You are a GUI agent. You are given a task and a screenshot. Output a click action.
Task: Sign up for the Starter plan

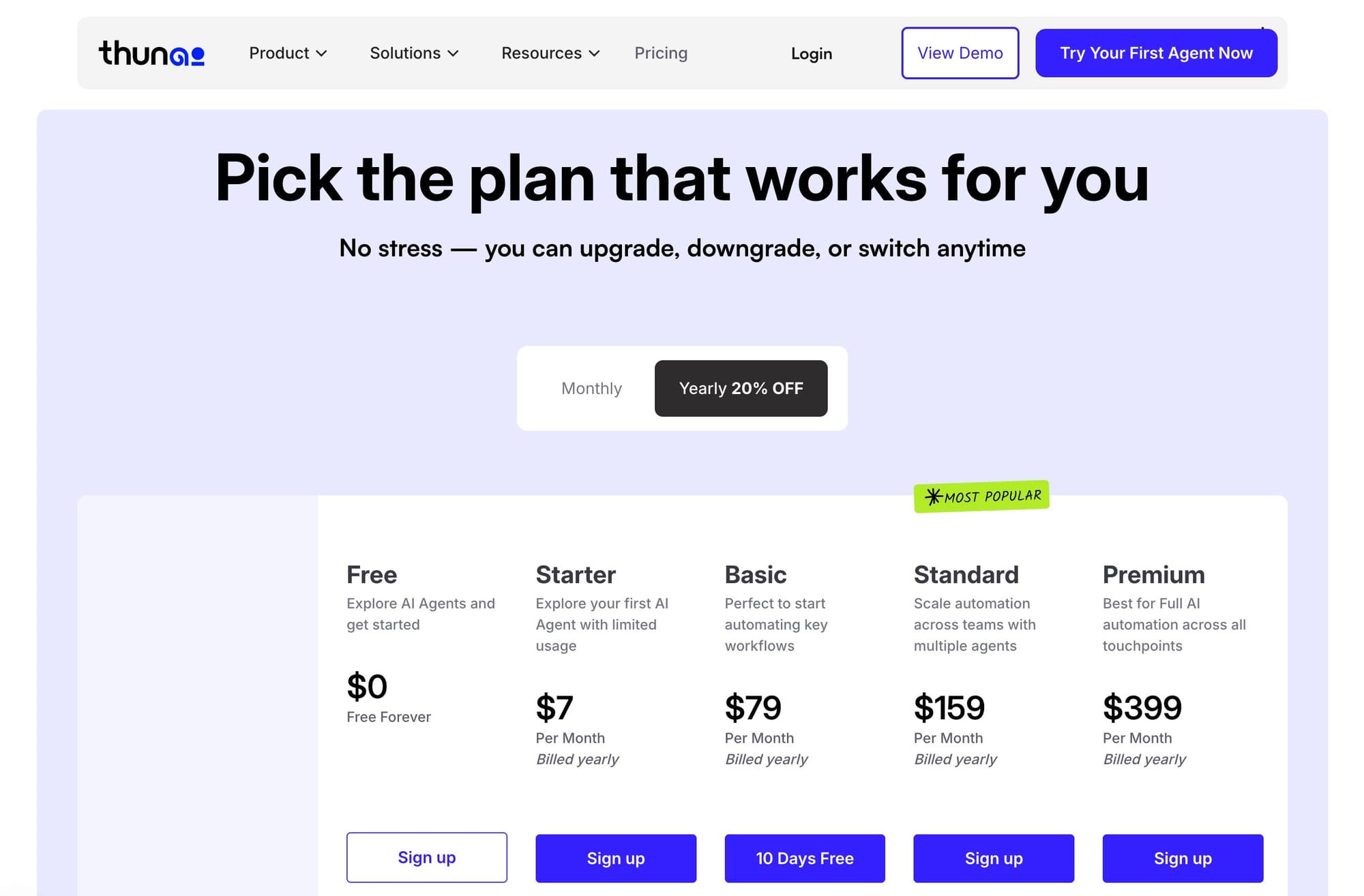(x=615, y=858)
